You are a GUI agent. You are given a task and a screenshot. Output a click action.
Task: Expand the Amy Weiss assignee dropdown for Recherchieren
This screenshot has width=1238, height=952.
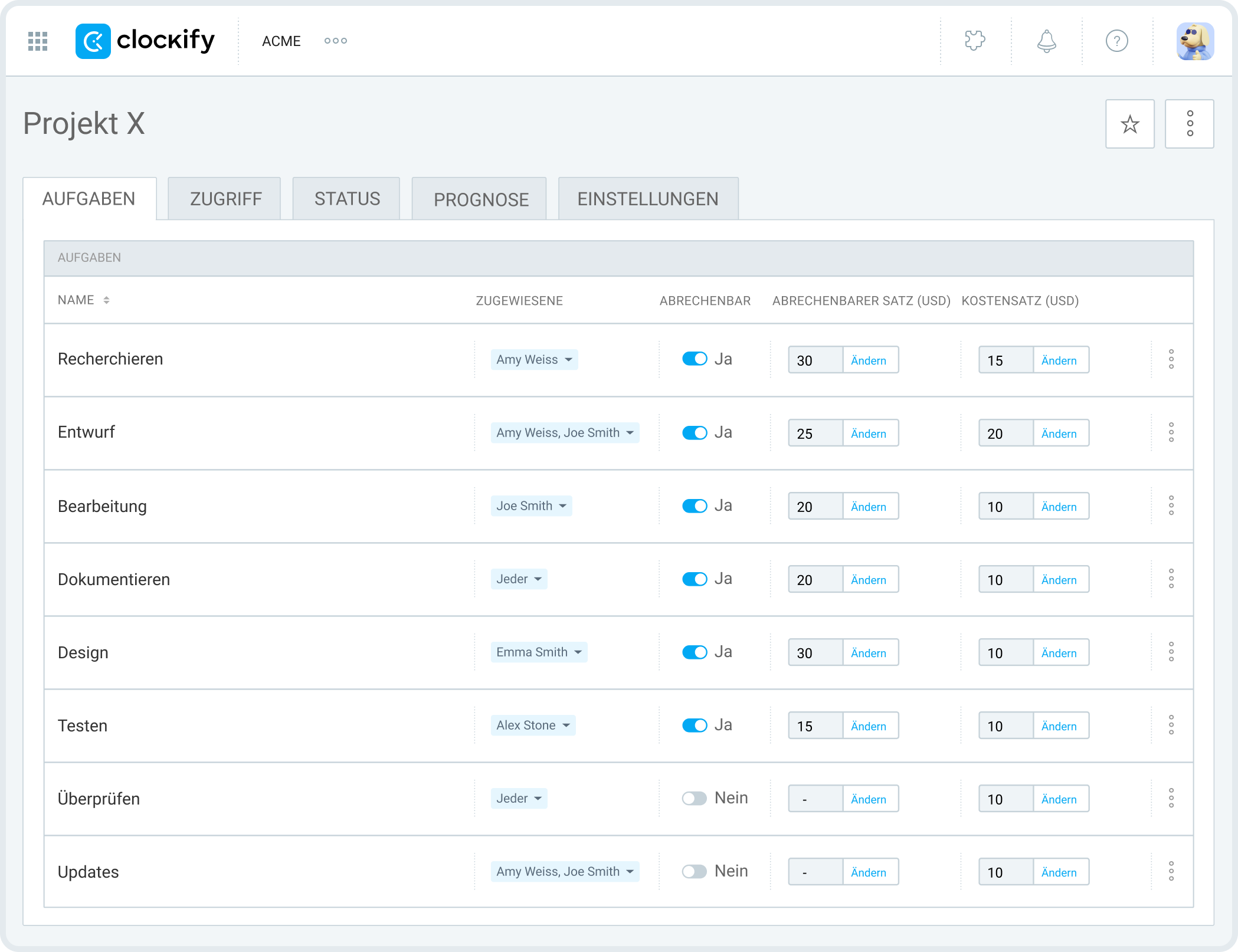click(534, 360)
